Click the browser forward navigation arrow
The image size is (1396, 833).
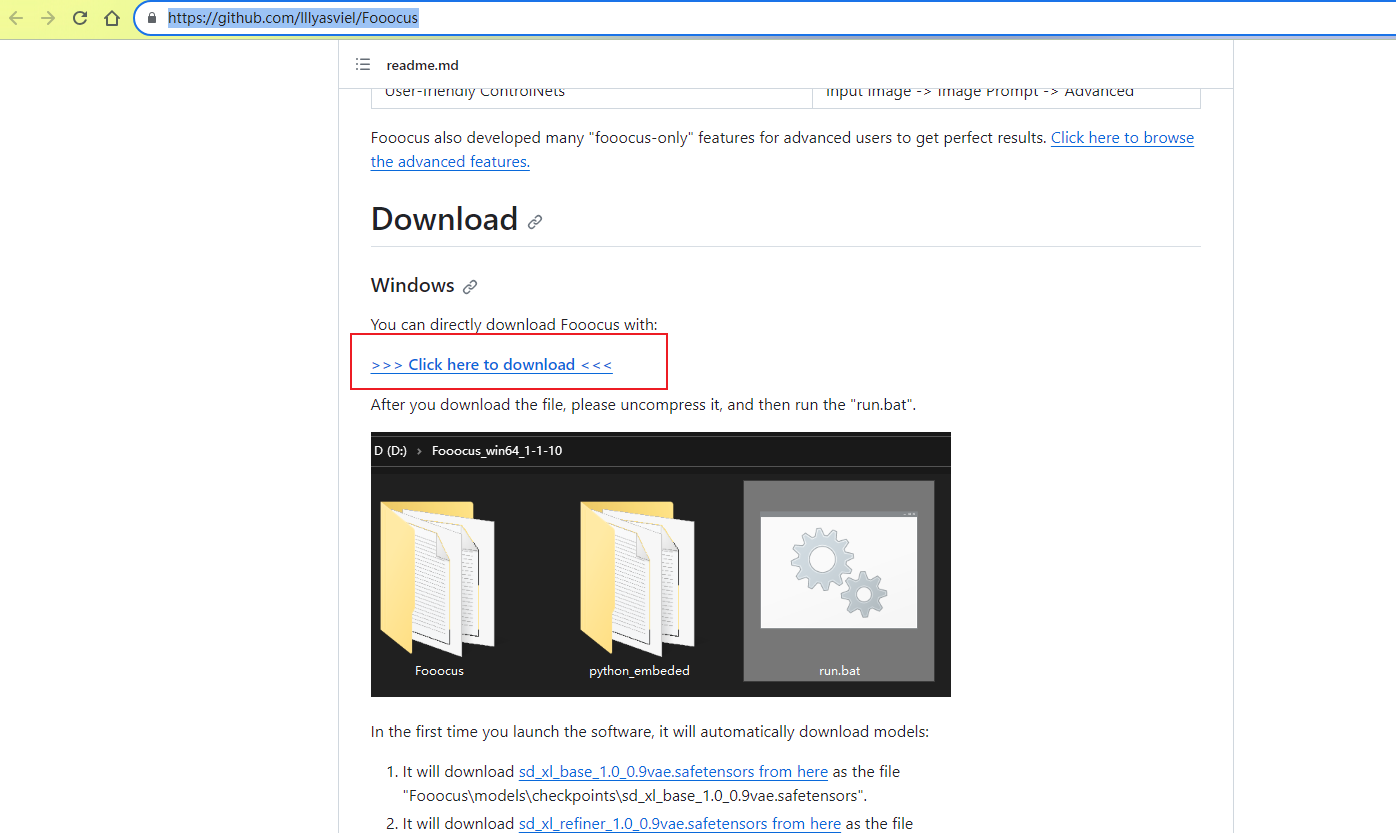[x=46, y=17]
